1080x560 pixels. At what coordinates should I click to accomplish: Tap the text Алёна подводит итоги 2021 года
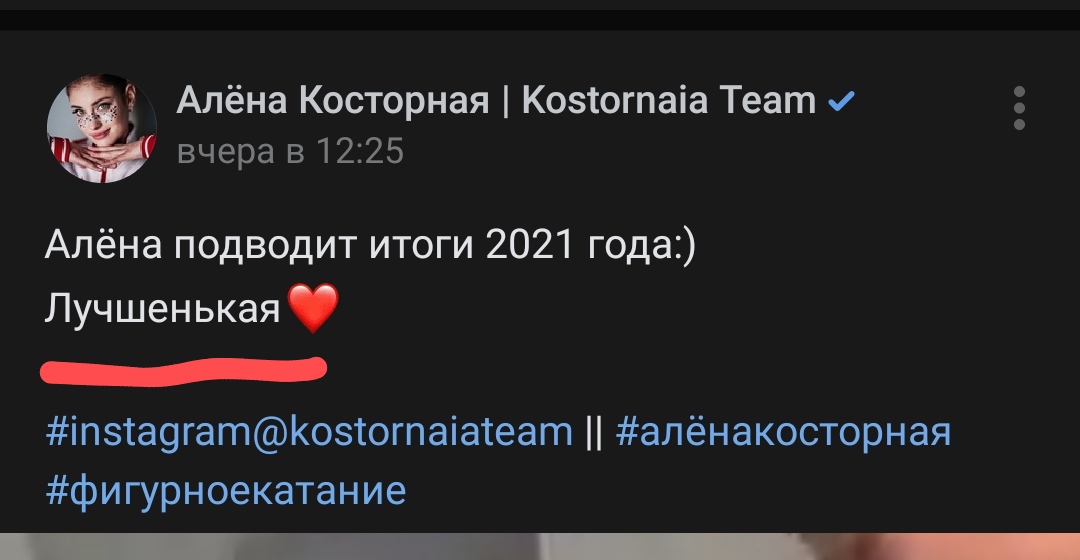[370, 245]
